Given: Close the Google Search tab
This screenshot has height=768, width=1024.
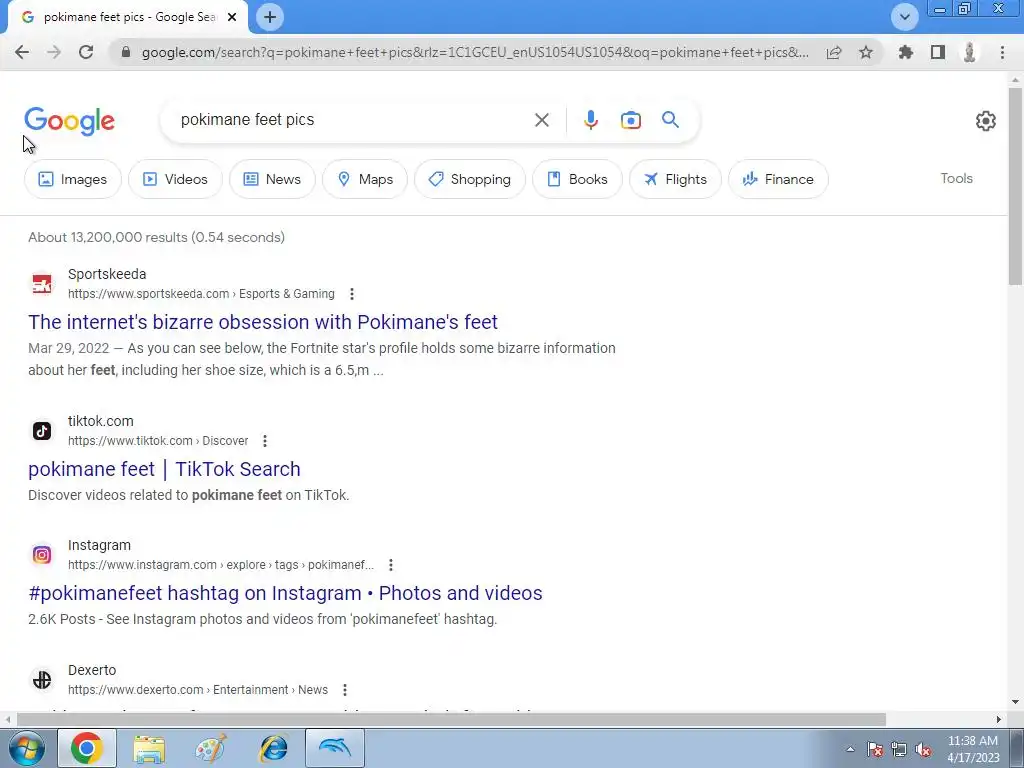Looking at the screenshot, I should pos(232,18).
